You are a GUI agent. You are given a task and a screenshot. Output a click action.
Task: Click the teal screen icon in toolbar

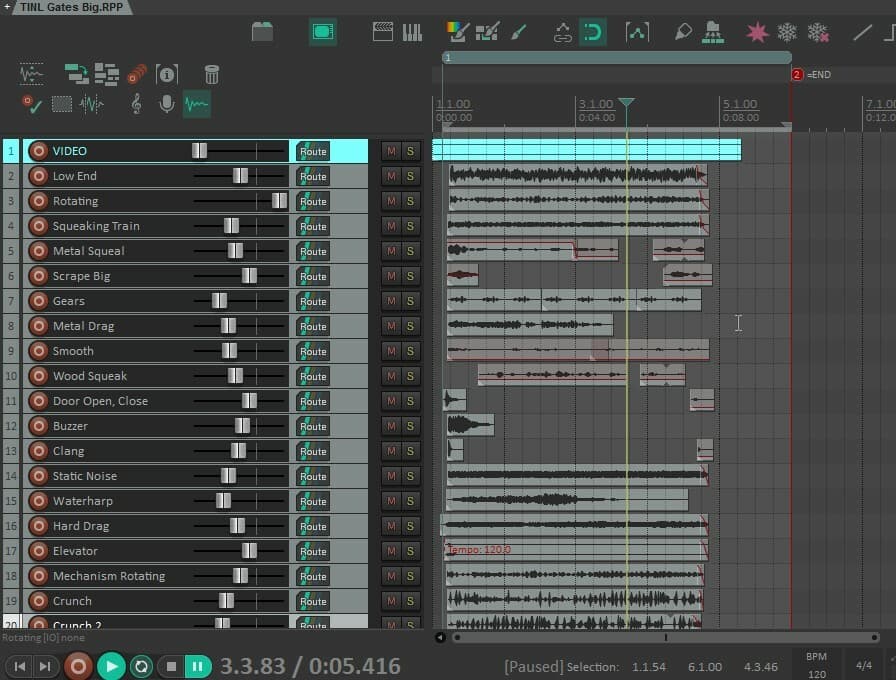pos(322,31)
